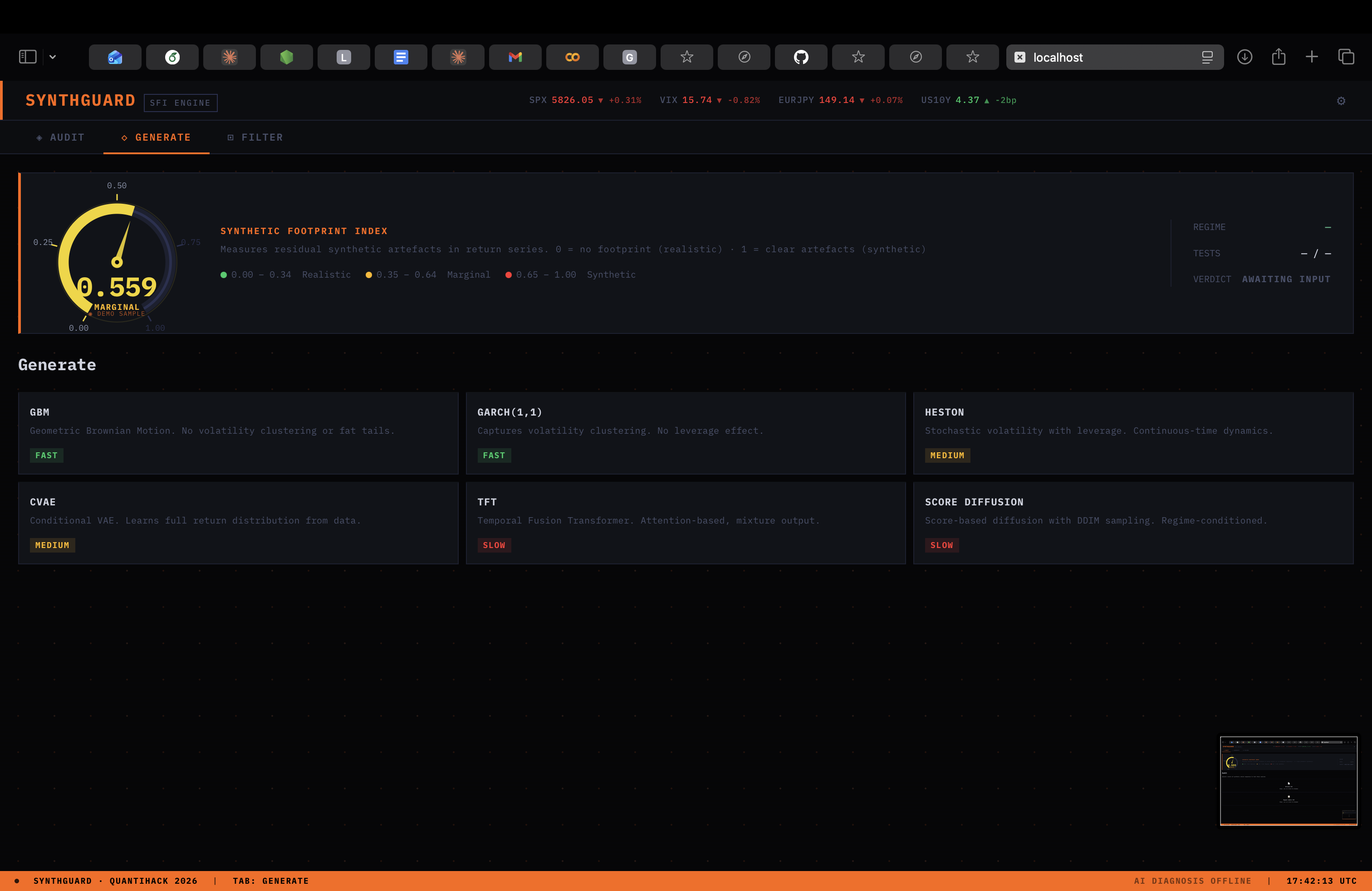
Task: Select the HESTON generator card
Action: pos(1133,433)
